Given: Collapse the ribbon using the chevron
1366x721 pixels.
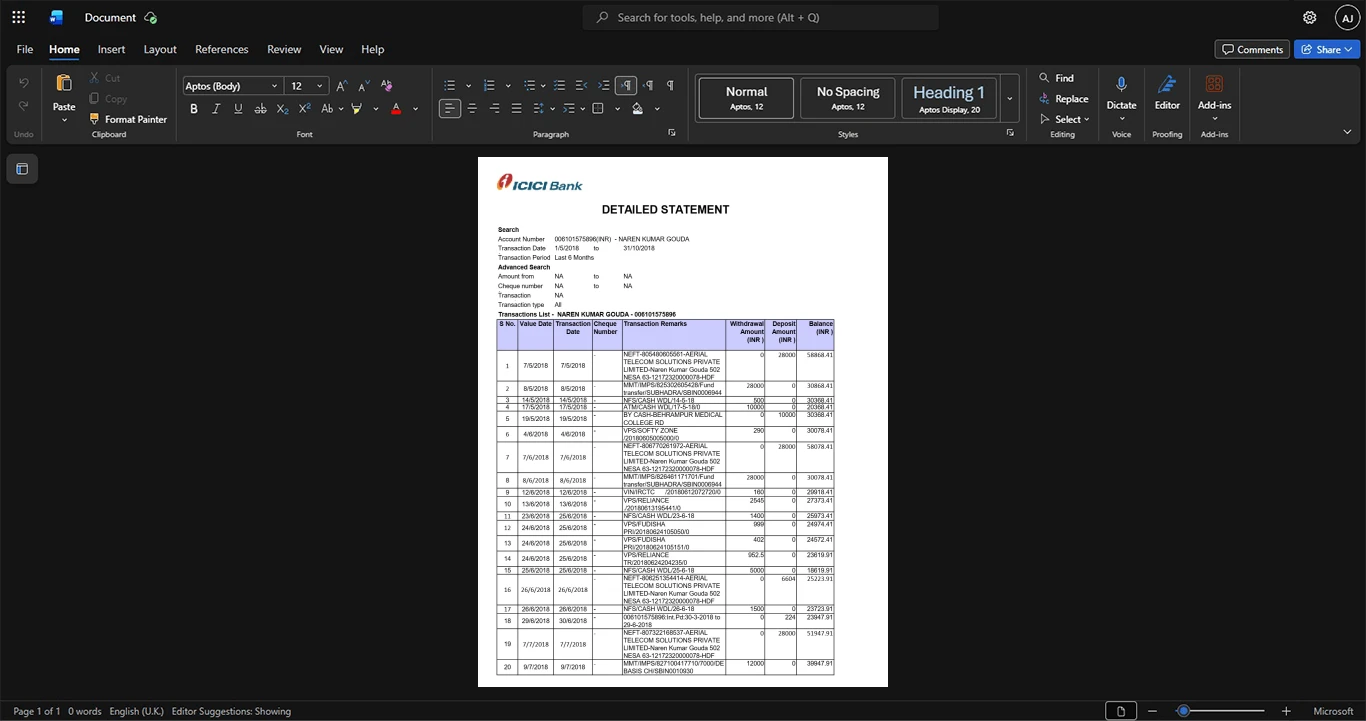Looking at the screenshot, I should coord(1347,132).
